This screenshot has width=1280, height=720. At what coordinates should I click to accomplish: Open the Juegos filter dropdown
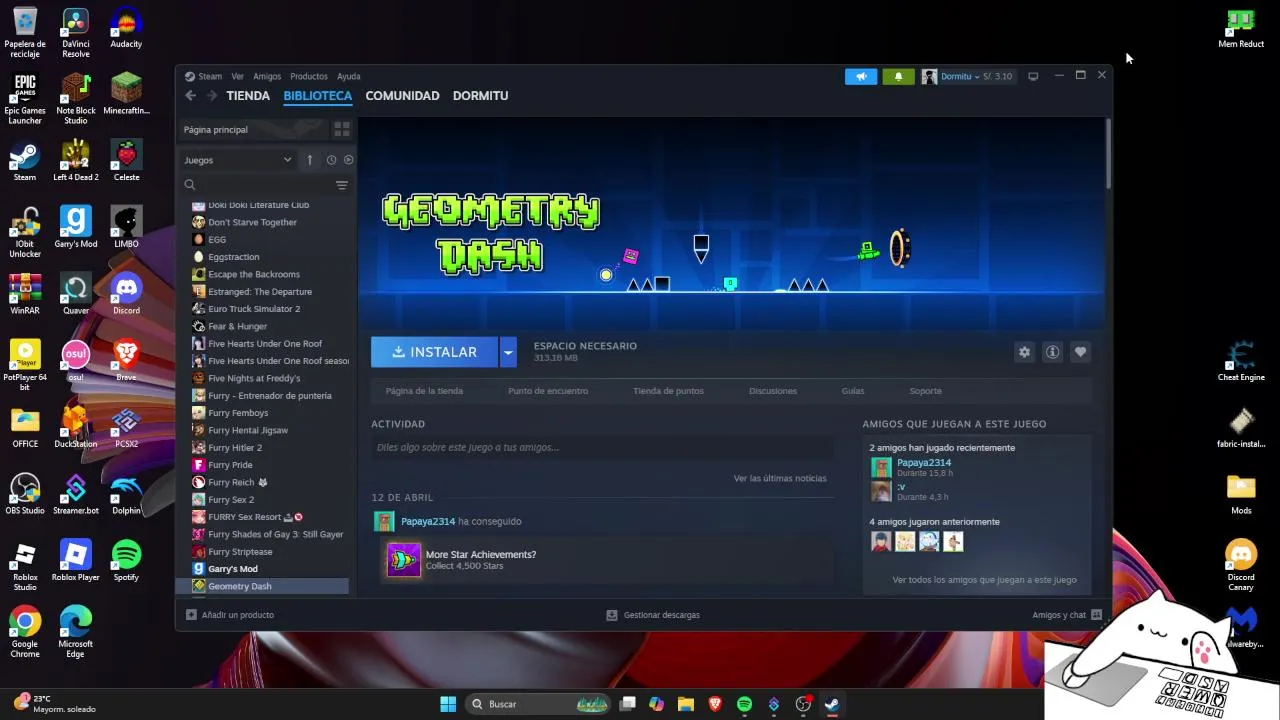(x=238, y=160)
